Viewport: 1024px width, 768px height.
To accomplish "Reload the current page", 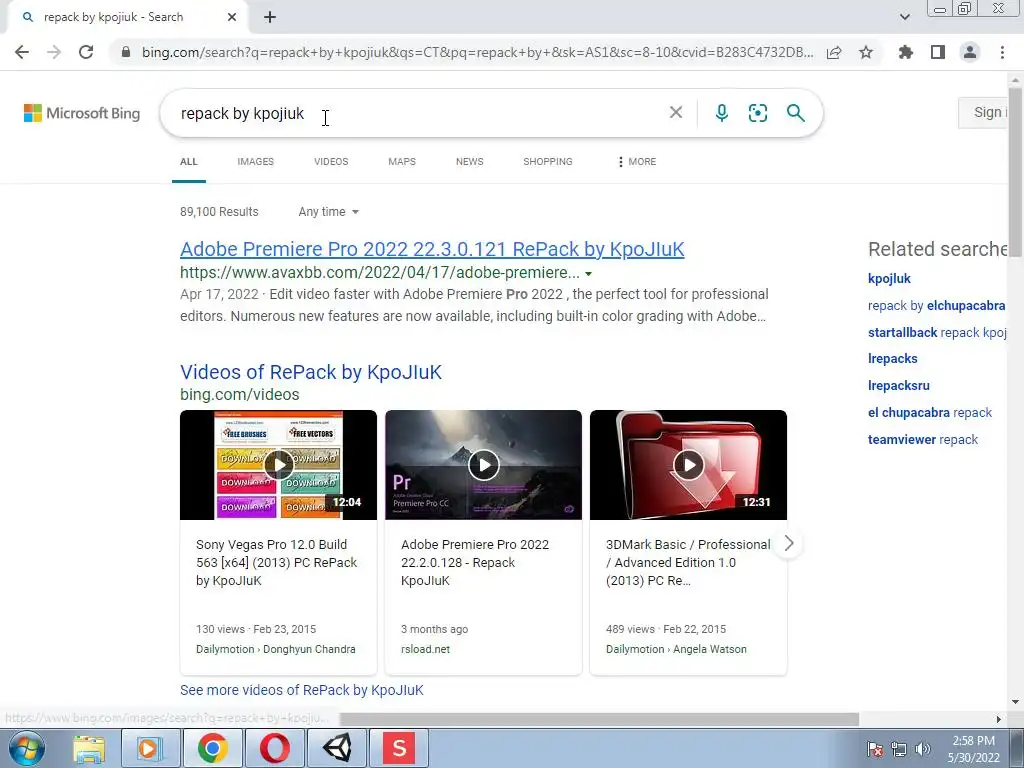I will point(86,52).
